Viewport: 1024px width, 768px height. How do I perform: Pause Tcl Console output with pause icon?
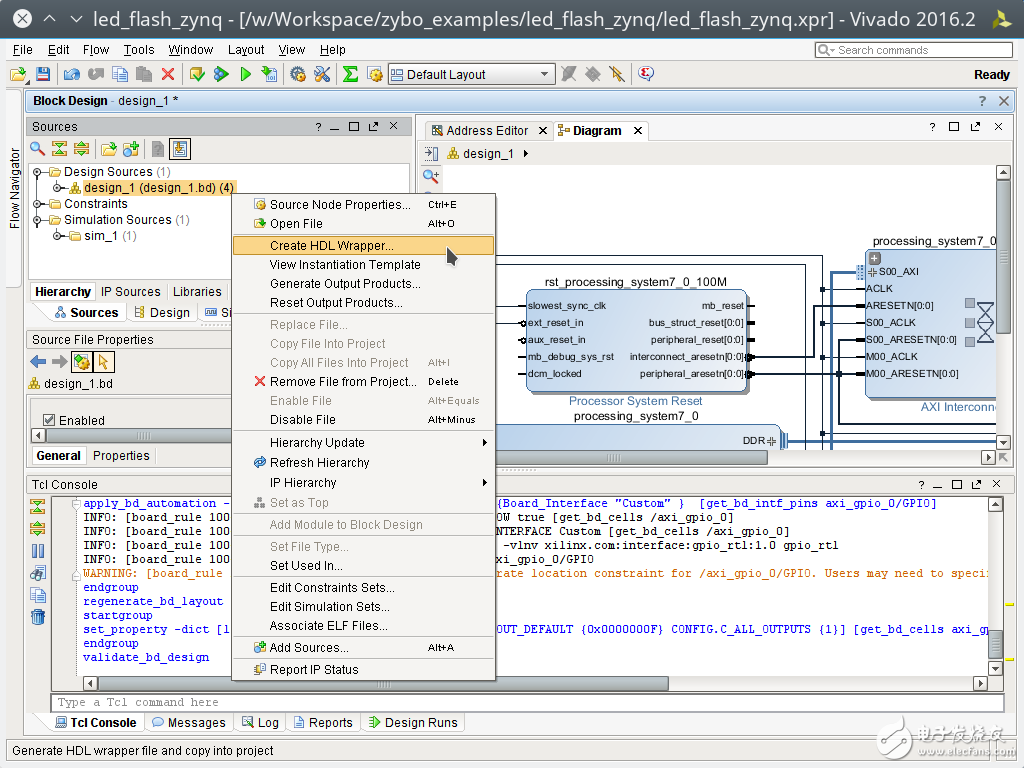point(38,550)
